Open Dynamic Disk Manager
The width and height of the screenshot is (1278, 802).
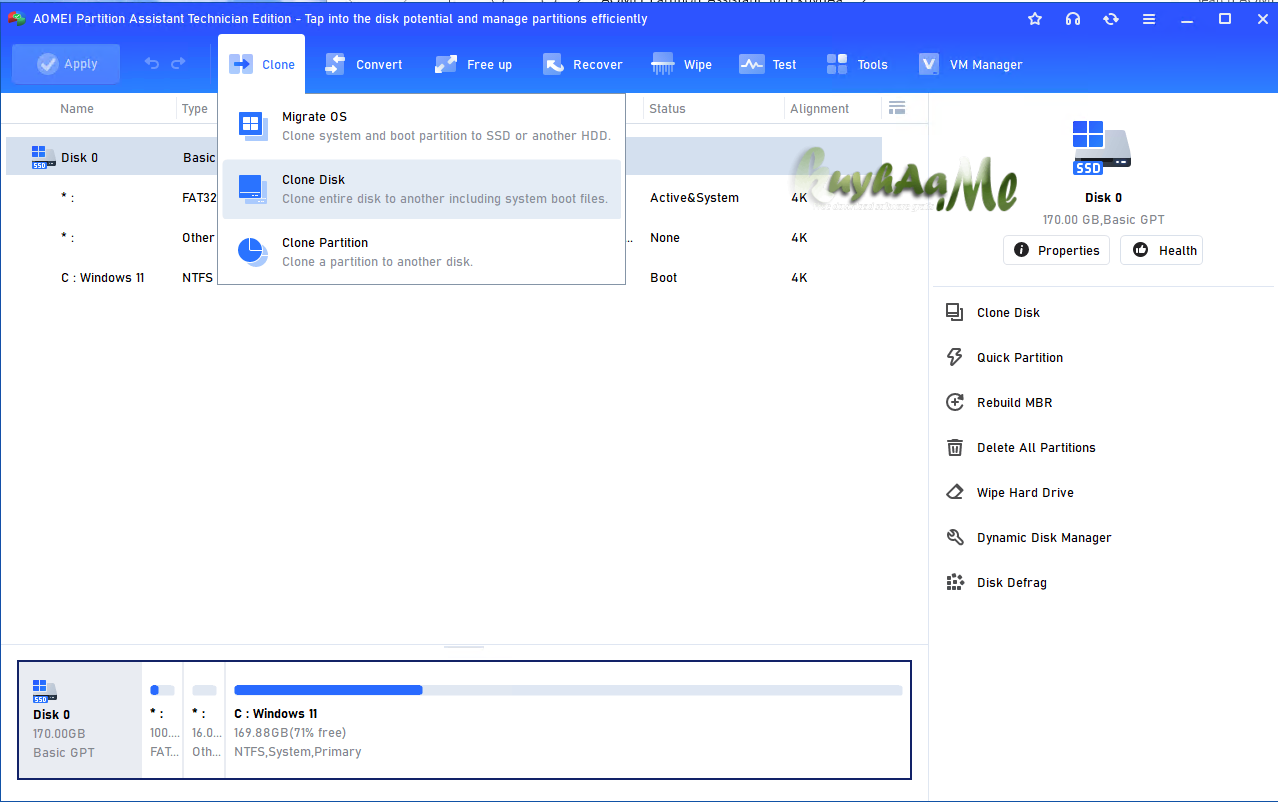1044,537
